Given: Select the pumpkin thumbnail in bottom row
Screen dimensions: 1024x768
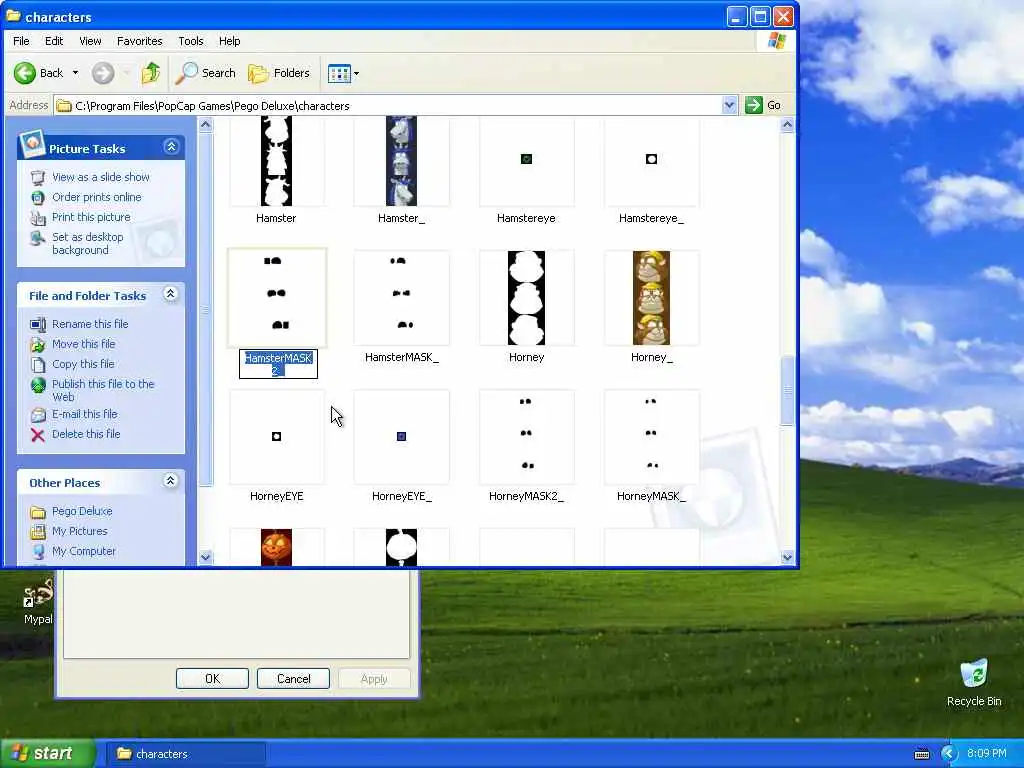Looking at the screenshot, I should point(276,547).
